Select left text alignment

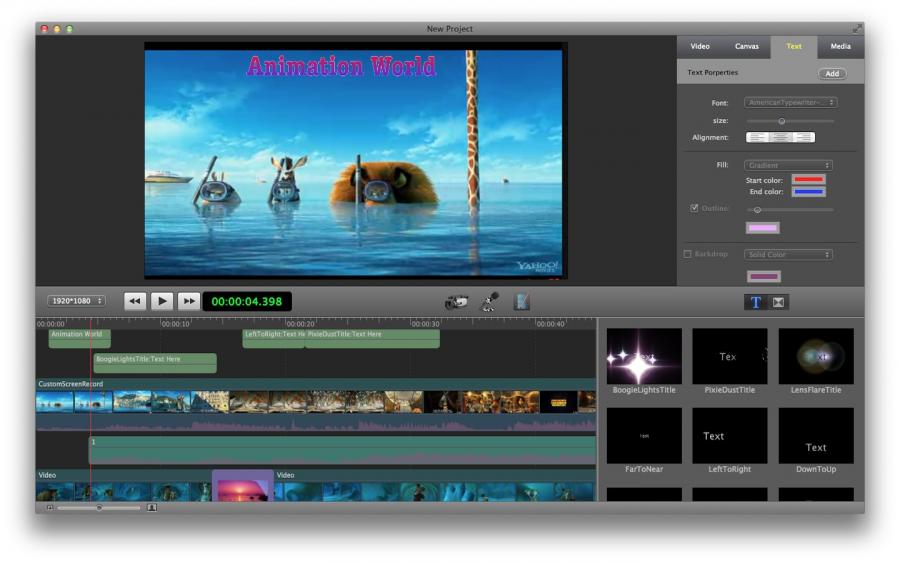(x=758, y=137)
